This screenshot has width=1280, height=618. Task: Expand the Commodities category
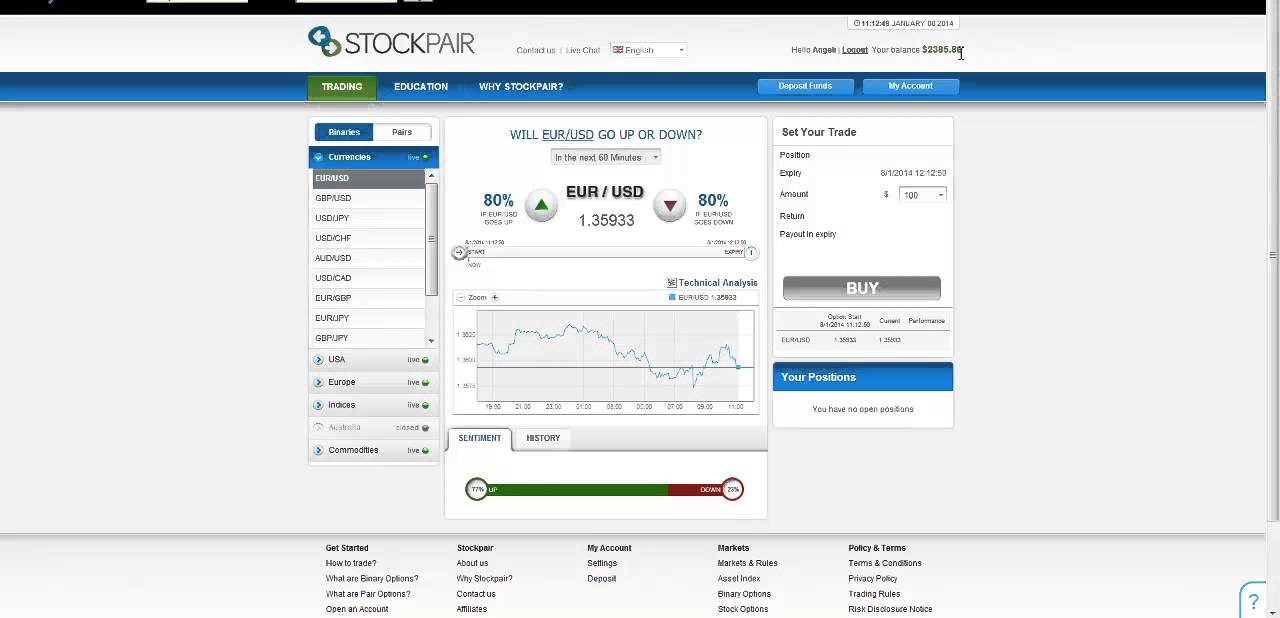374,450
